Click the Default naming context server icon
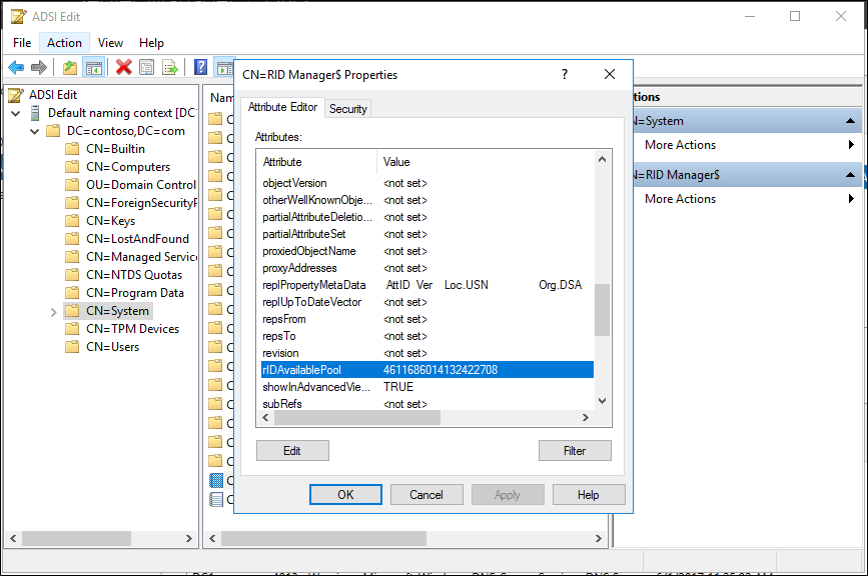 35,113
